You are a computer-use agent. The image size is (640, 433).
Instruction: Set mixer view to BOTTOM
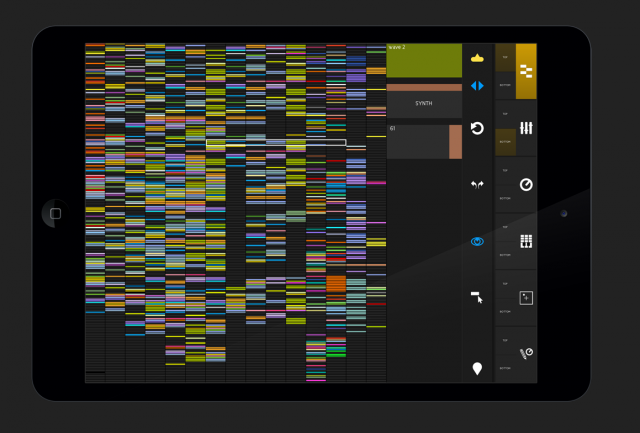pos(505,142)
